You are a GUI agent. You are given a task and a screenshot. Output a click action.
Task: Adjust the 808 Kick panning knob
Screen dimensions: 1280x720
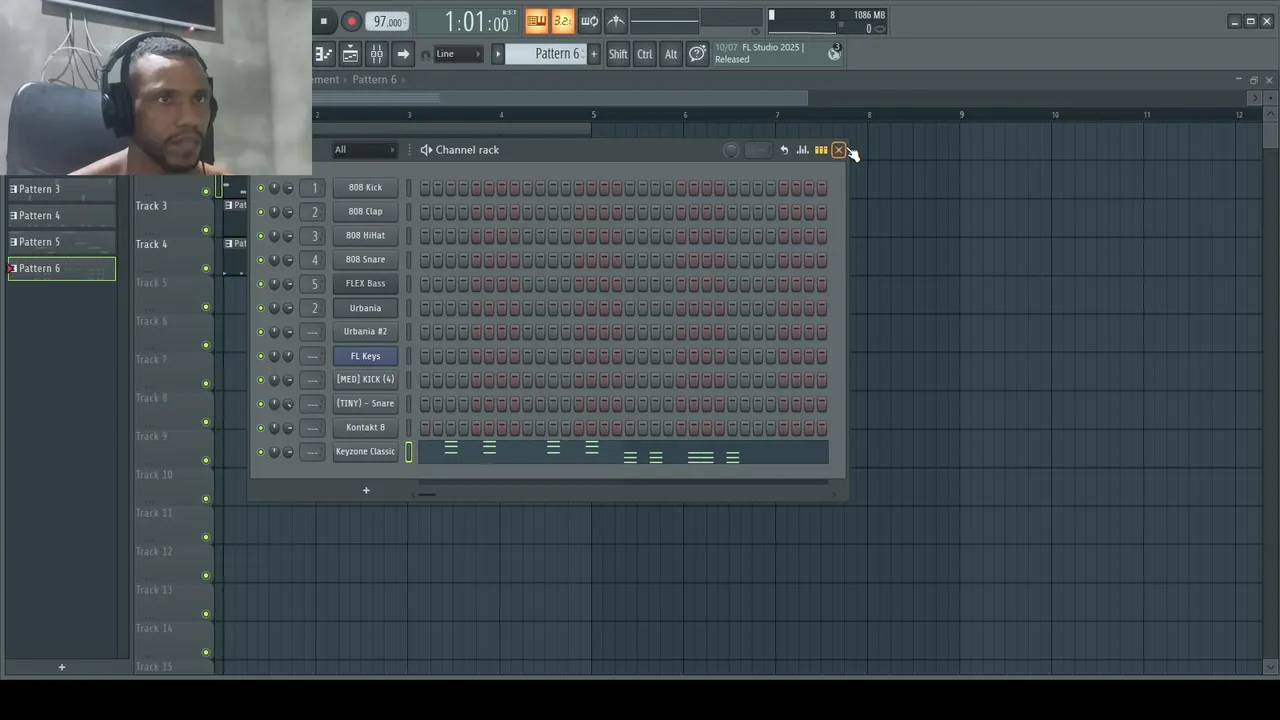tap(274, 188)
